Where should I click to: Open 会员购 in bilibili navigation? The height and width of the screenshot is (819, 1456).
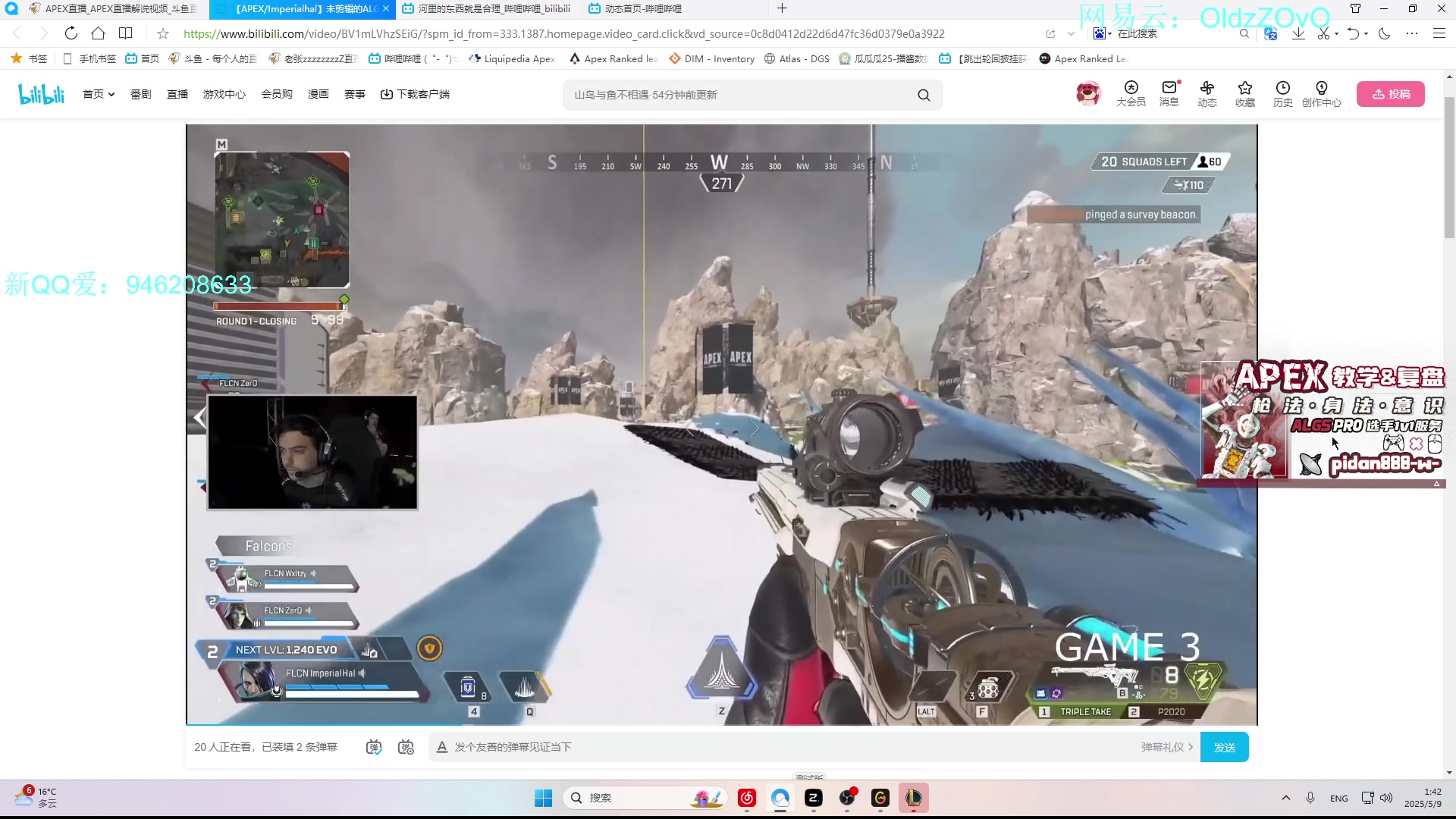tap(276, 94)
